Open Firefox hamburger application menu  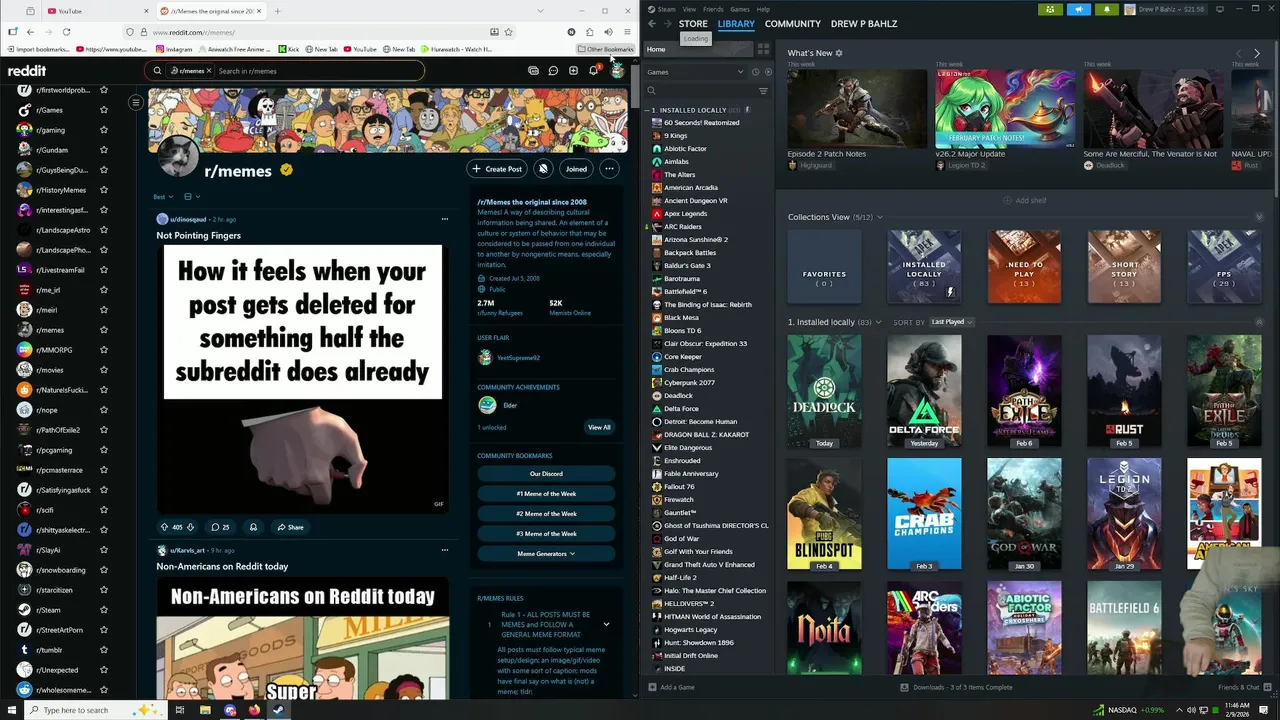[627, 32]
